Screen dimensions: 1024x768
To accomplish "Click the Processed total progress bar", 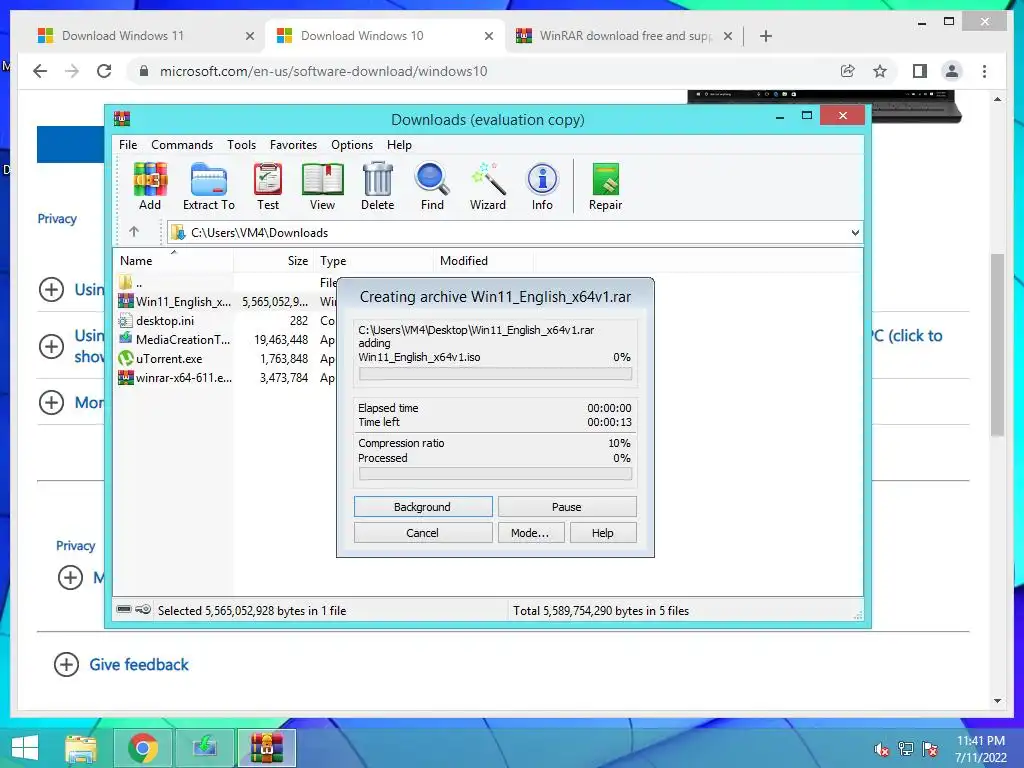I will (495, 474).
